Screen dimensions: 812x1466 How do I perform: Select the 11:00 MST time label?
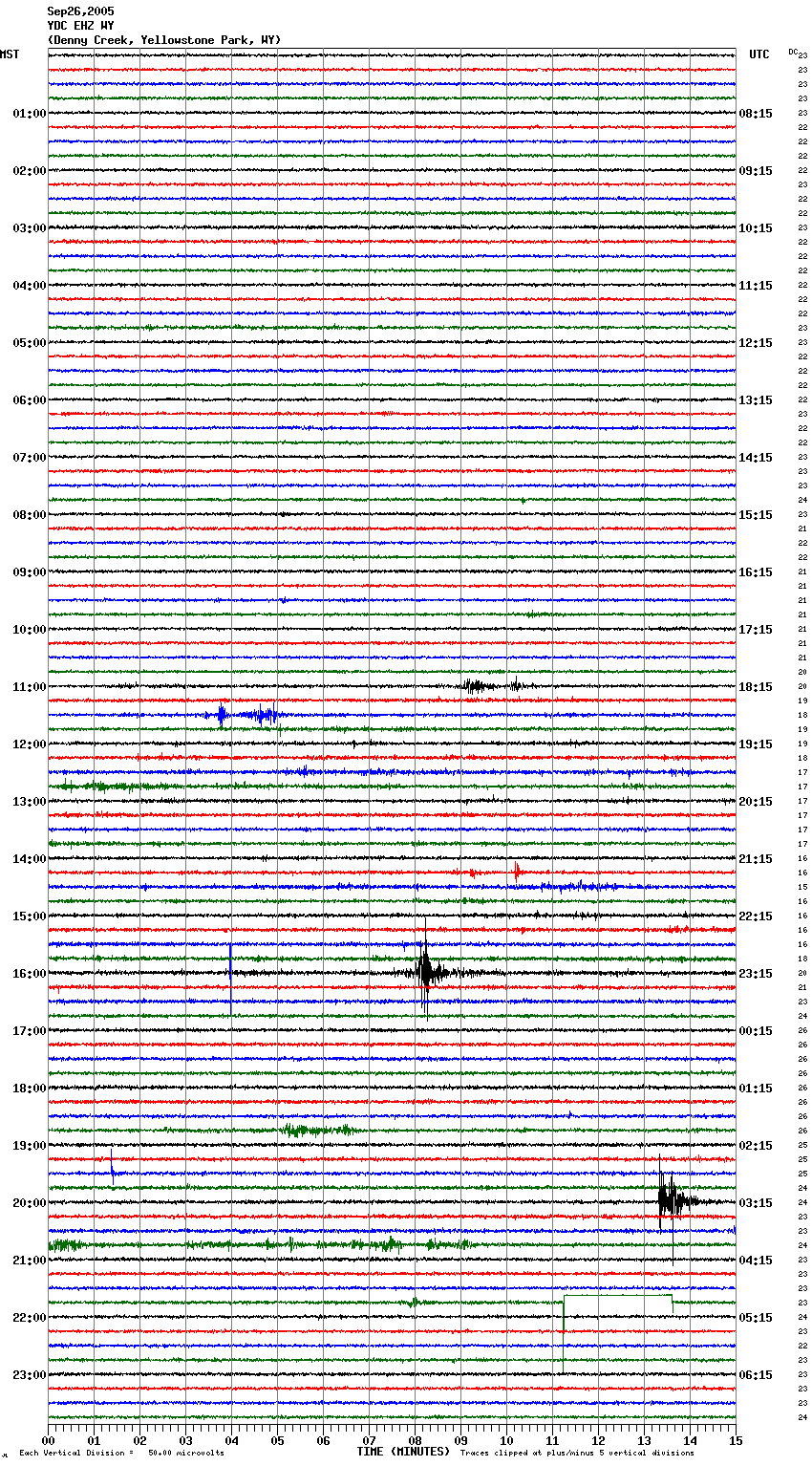(29, 687)
